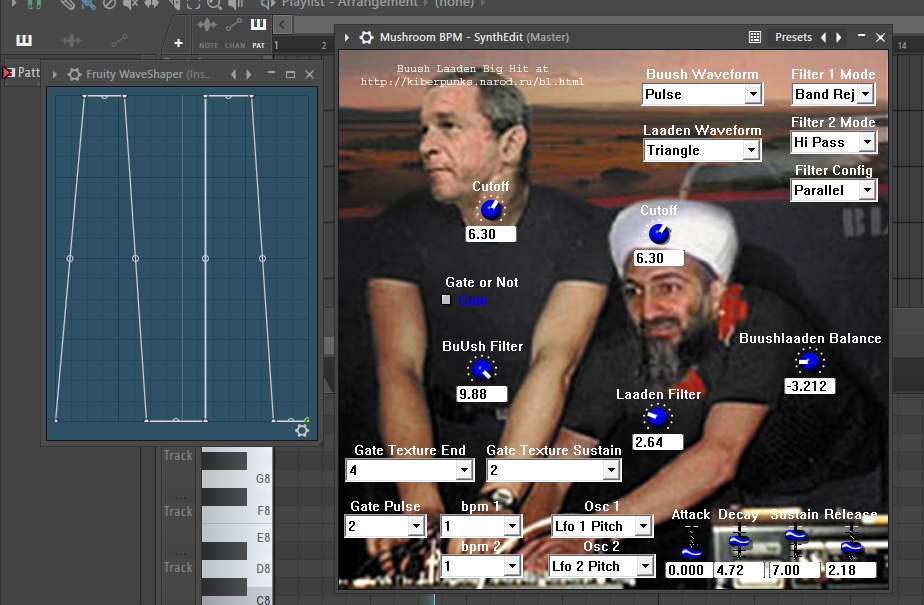Go to previous preset in Fruity WaveShaper
The image size is (924, 605).
coord(233,74)
